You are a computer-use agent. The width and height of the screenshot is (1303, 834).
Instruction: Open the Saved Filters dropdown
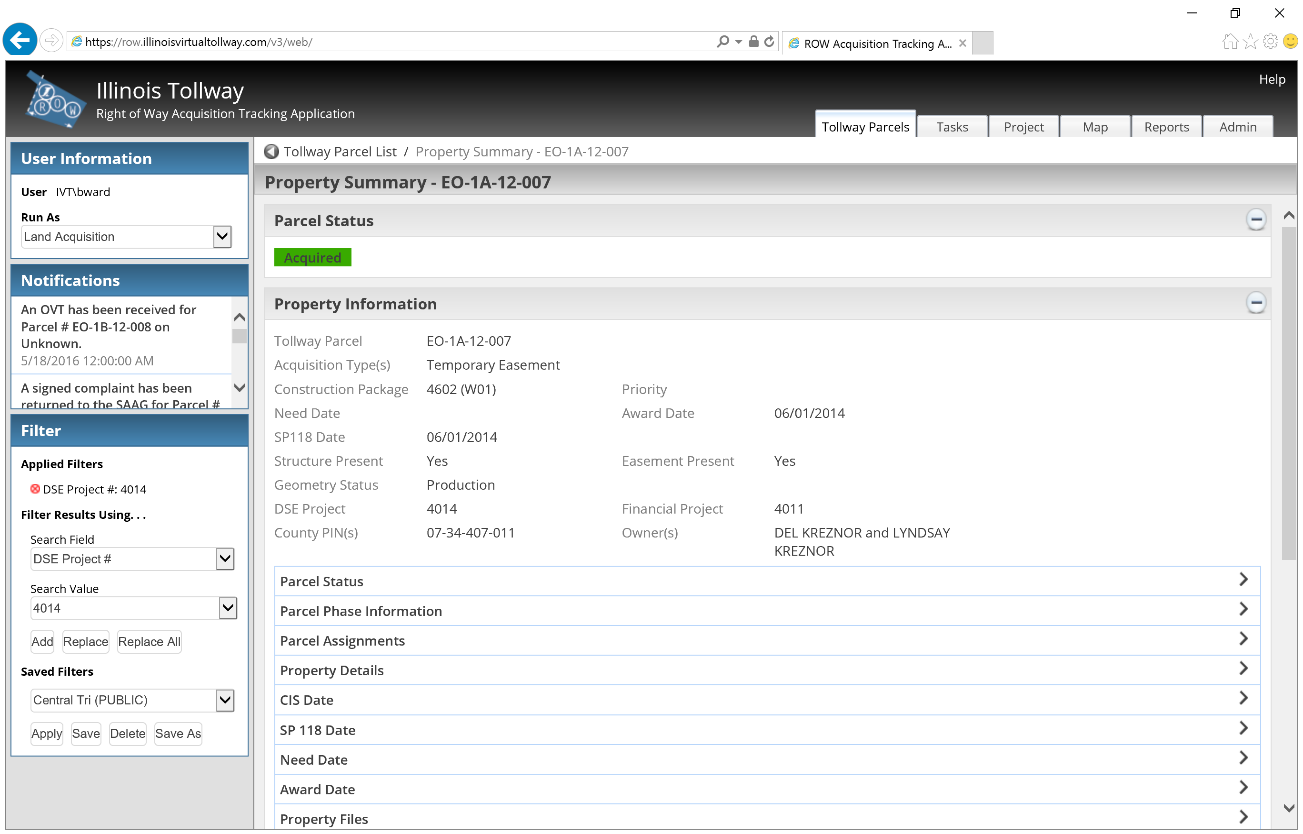[x=225, y=700]
